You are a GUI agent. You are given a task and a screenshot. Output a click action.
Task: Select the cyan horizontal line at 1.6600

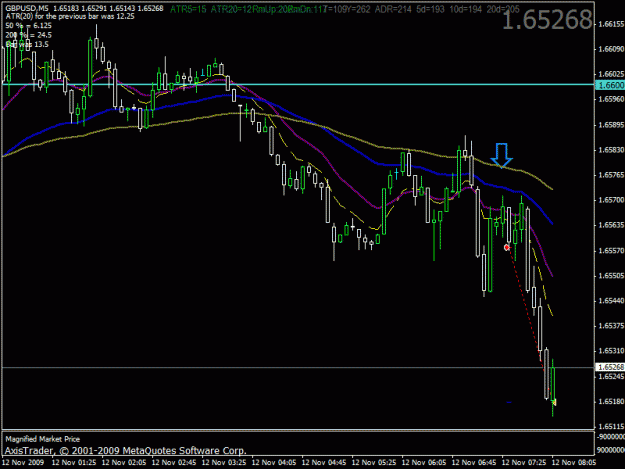coord(298,84)
